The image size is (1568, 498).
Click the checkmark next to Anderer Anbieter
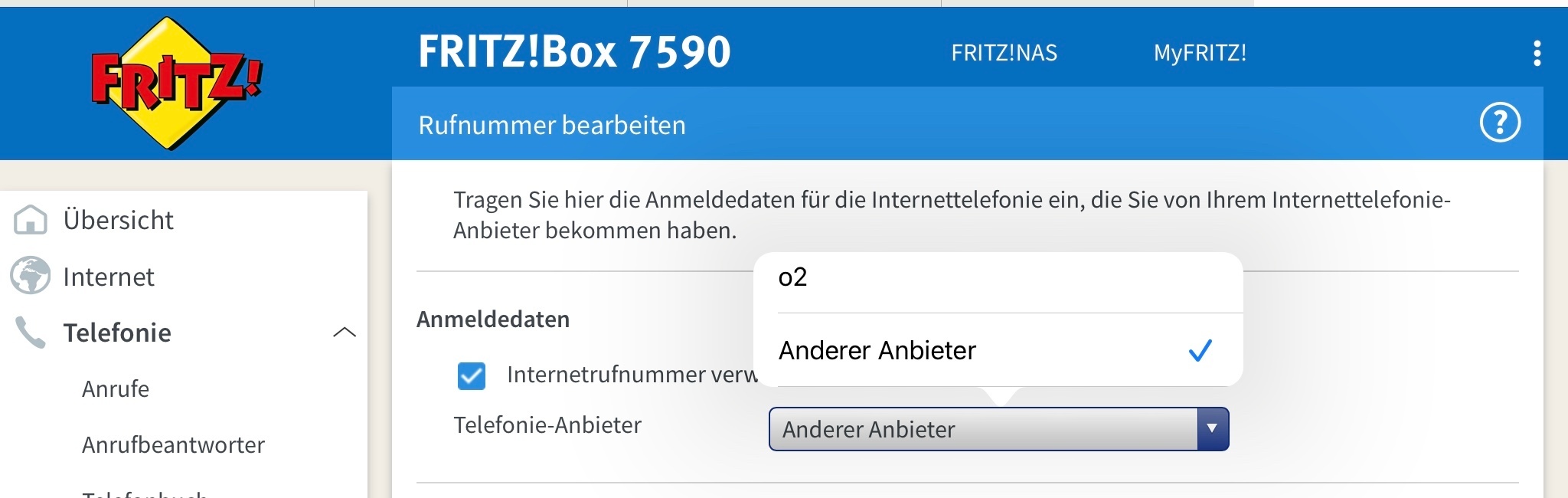(1200, 350)
